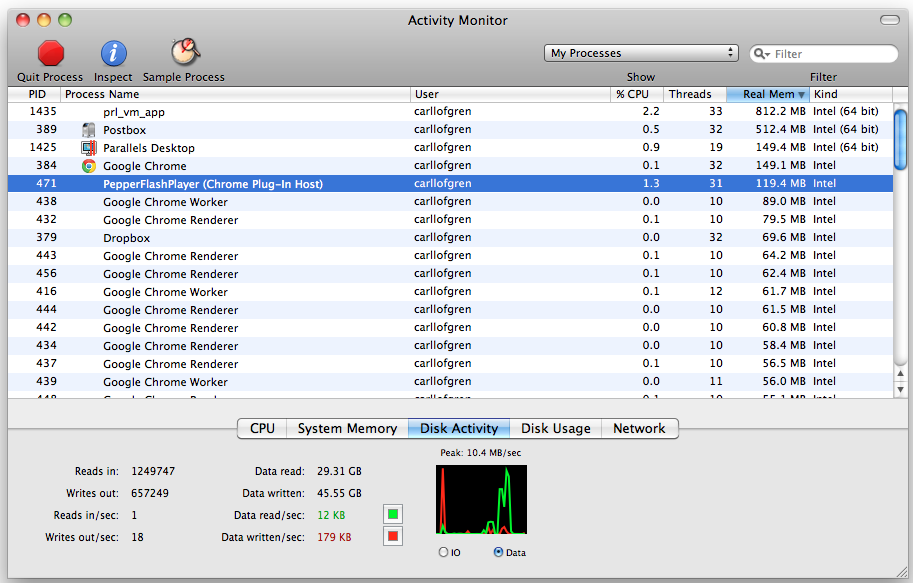913x583 pixels.
Task: Click the 12 KB data read rate
Action: point(331,515)
